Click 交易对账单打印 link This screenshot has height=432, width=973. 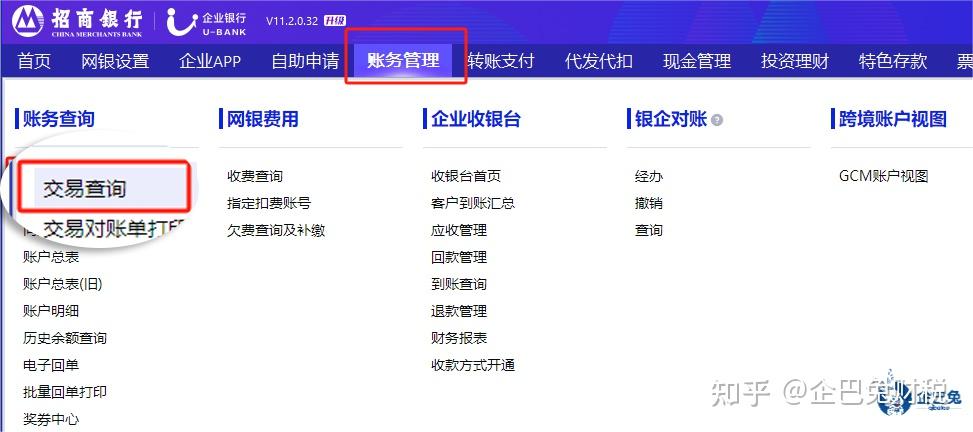pyautogui.click(x=115, y=228)
